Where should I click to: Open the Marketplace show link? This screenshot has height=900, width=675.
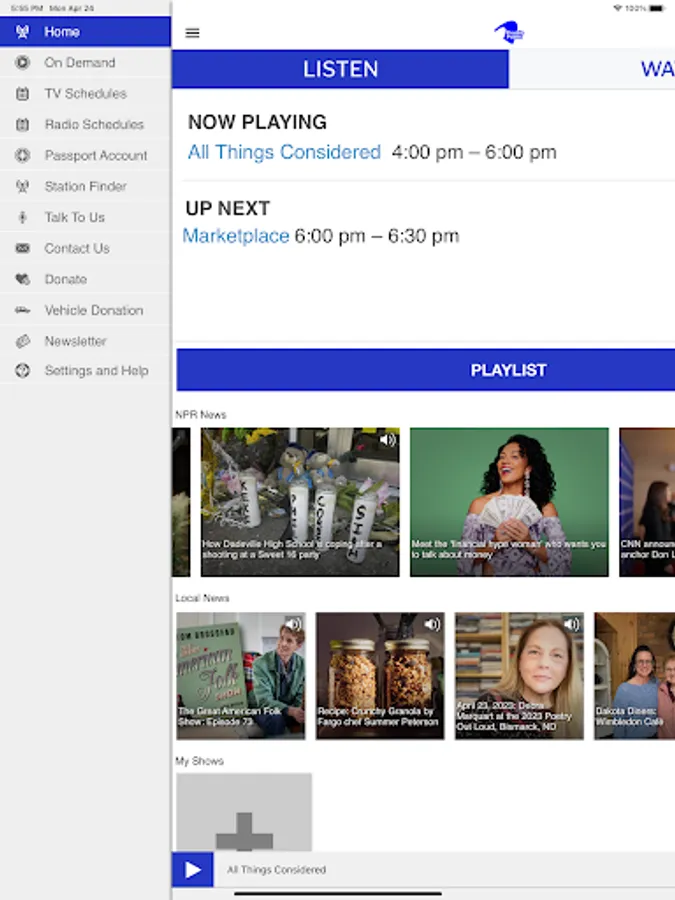(236, 236)
